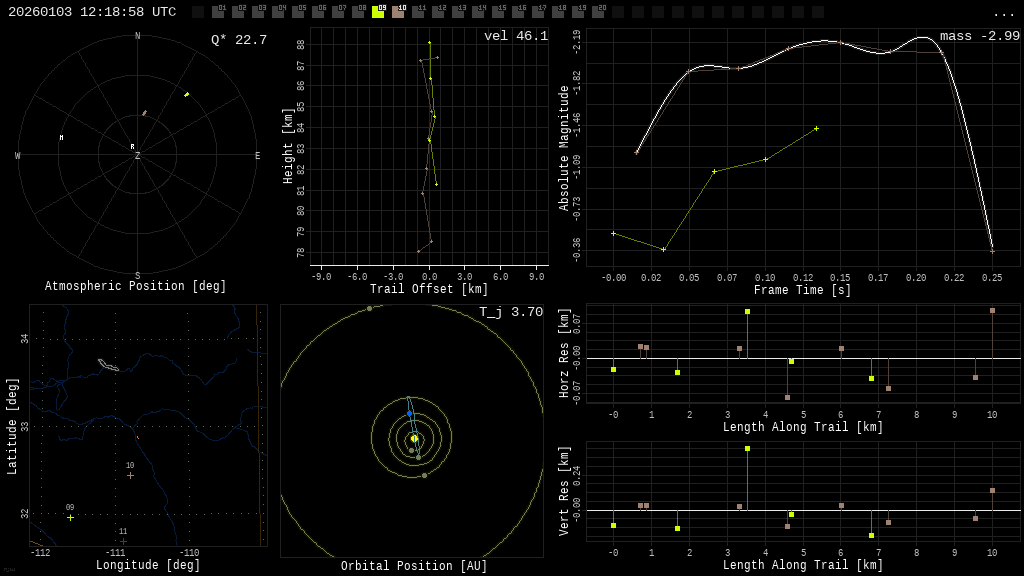Click the magnitude curve's peak near 0.20 s
This screenshot has height=576, width=1024.
(921, 38)
